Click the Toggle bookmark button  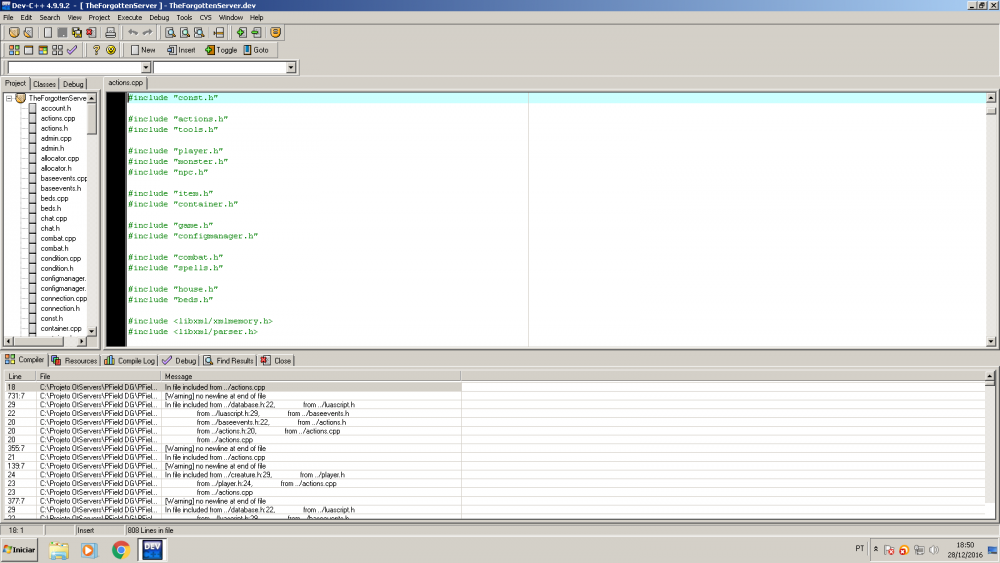pos(221,50)
